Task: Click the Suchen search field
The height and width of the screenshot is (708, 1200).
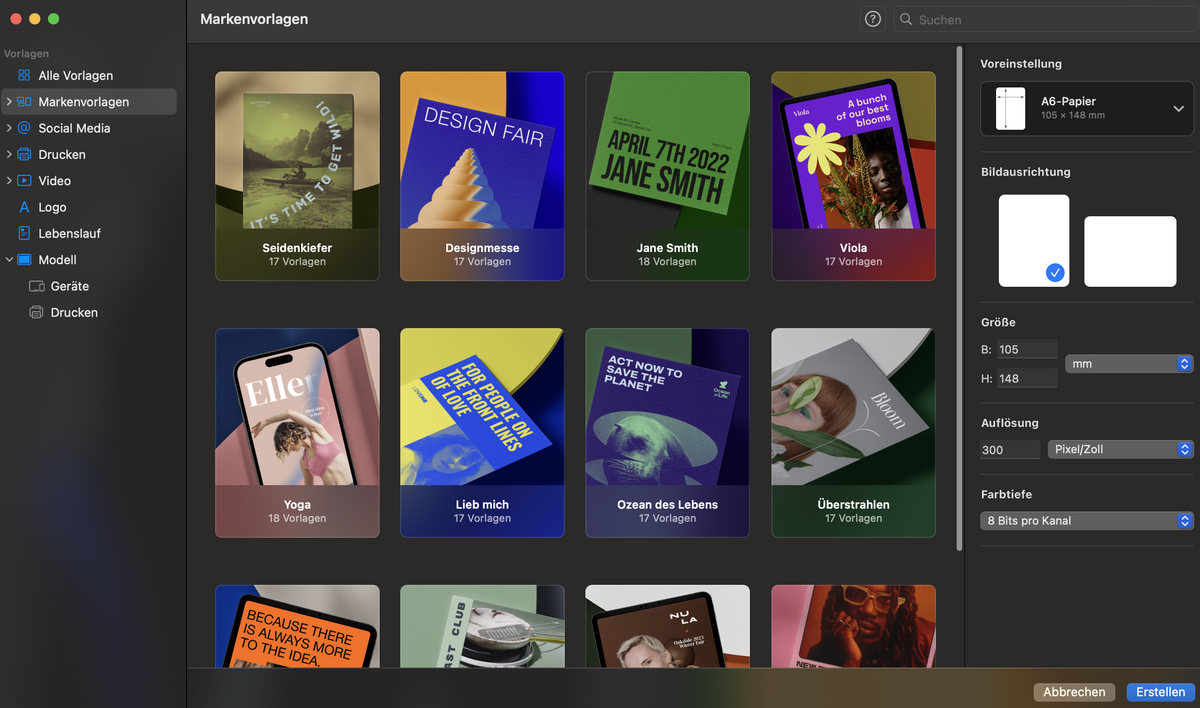Action: (x=1046, y=19)
